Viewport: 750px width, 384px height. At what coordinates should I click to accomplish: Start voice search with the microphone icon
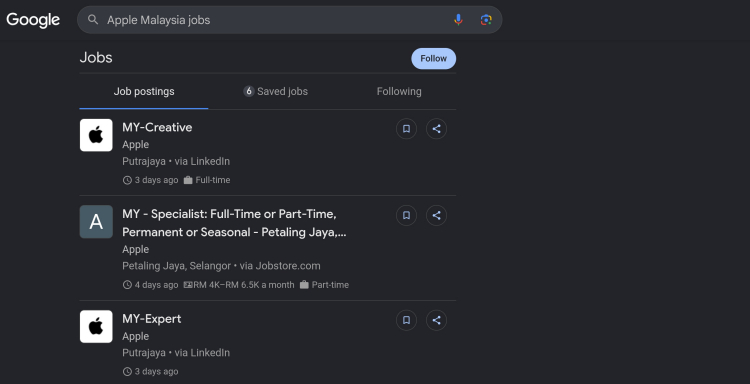coord(458,20)
